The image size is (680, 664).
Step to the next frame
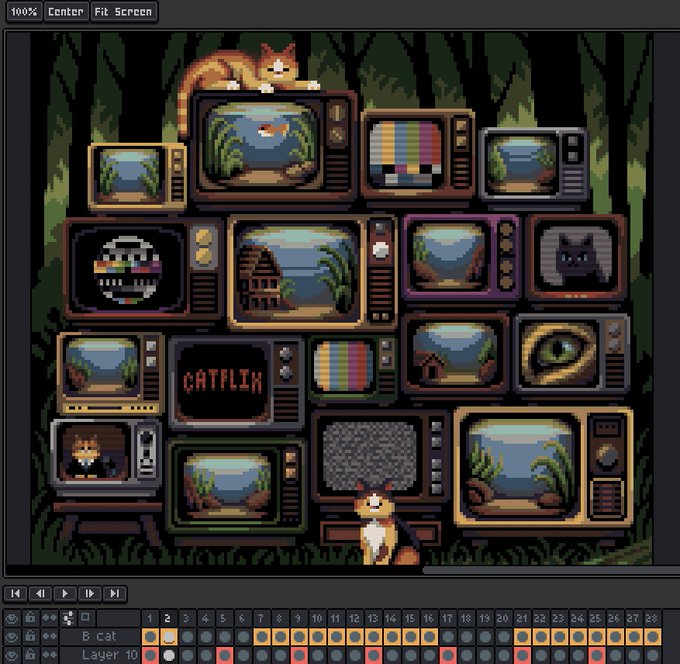coord(90,593)
